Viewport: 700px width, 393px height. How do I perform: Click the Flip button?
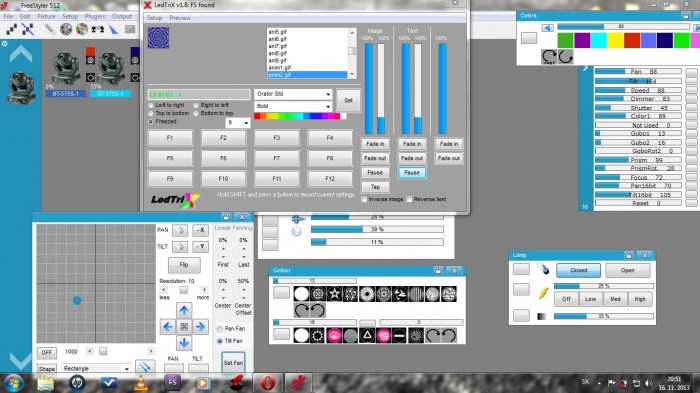184,265
